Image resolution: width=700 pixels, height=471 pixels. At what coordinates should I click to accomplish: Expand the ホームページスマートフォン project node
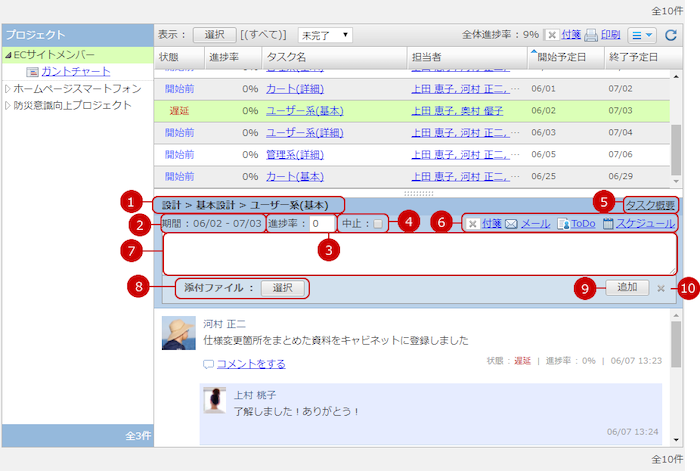[x=8, y=89]
